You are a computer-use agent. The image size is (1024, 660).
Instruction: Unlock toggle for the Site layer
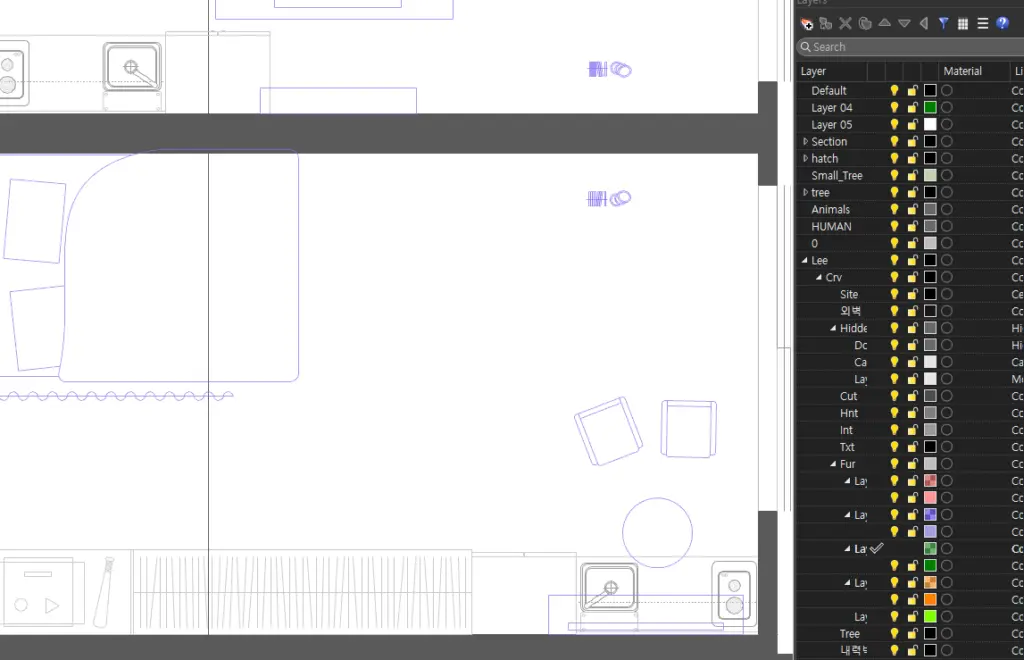(912, 294)
